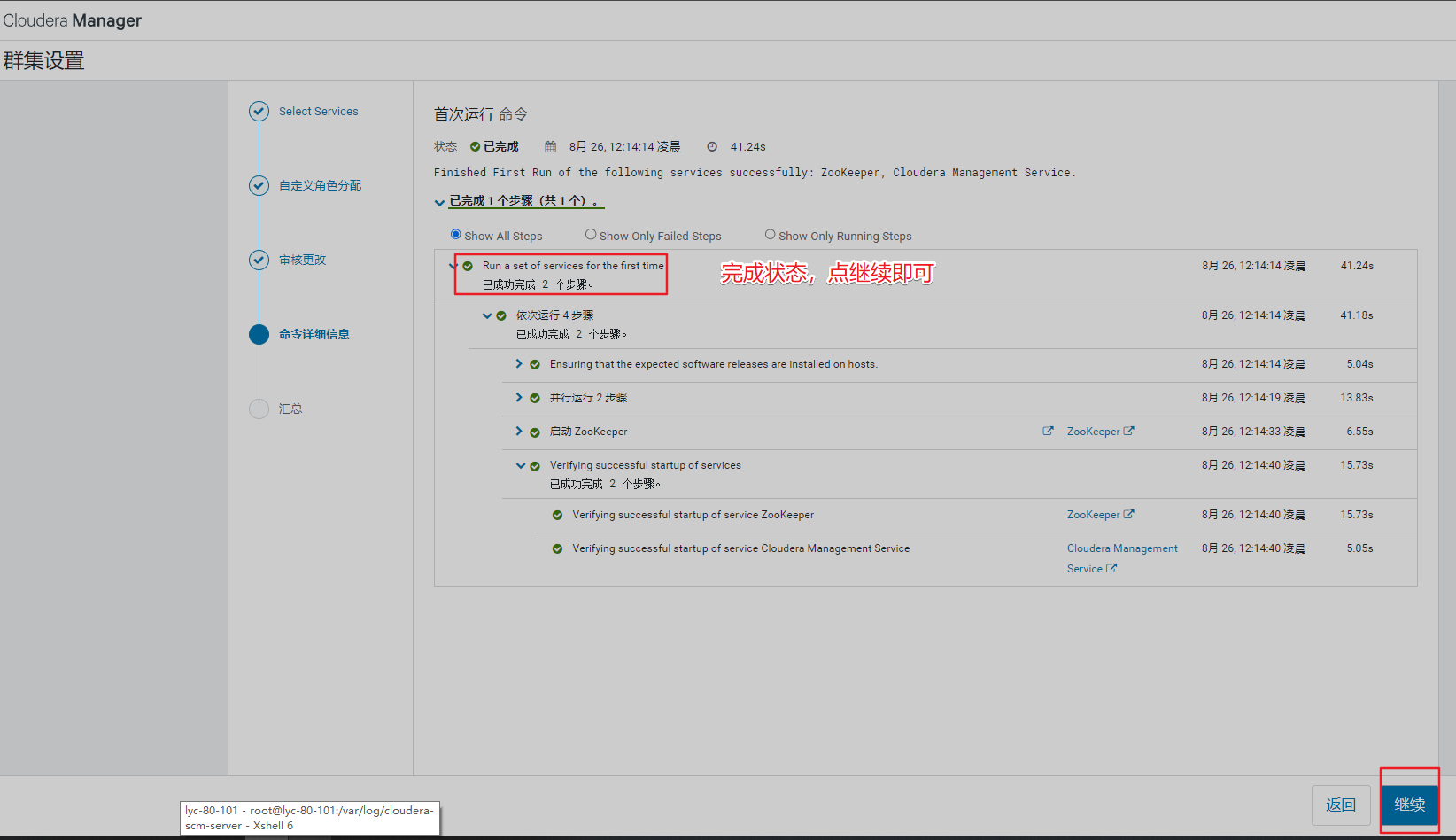
Task: Click the 13.83s duration value
Action: (x=1357, y=398)
